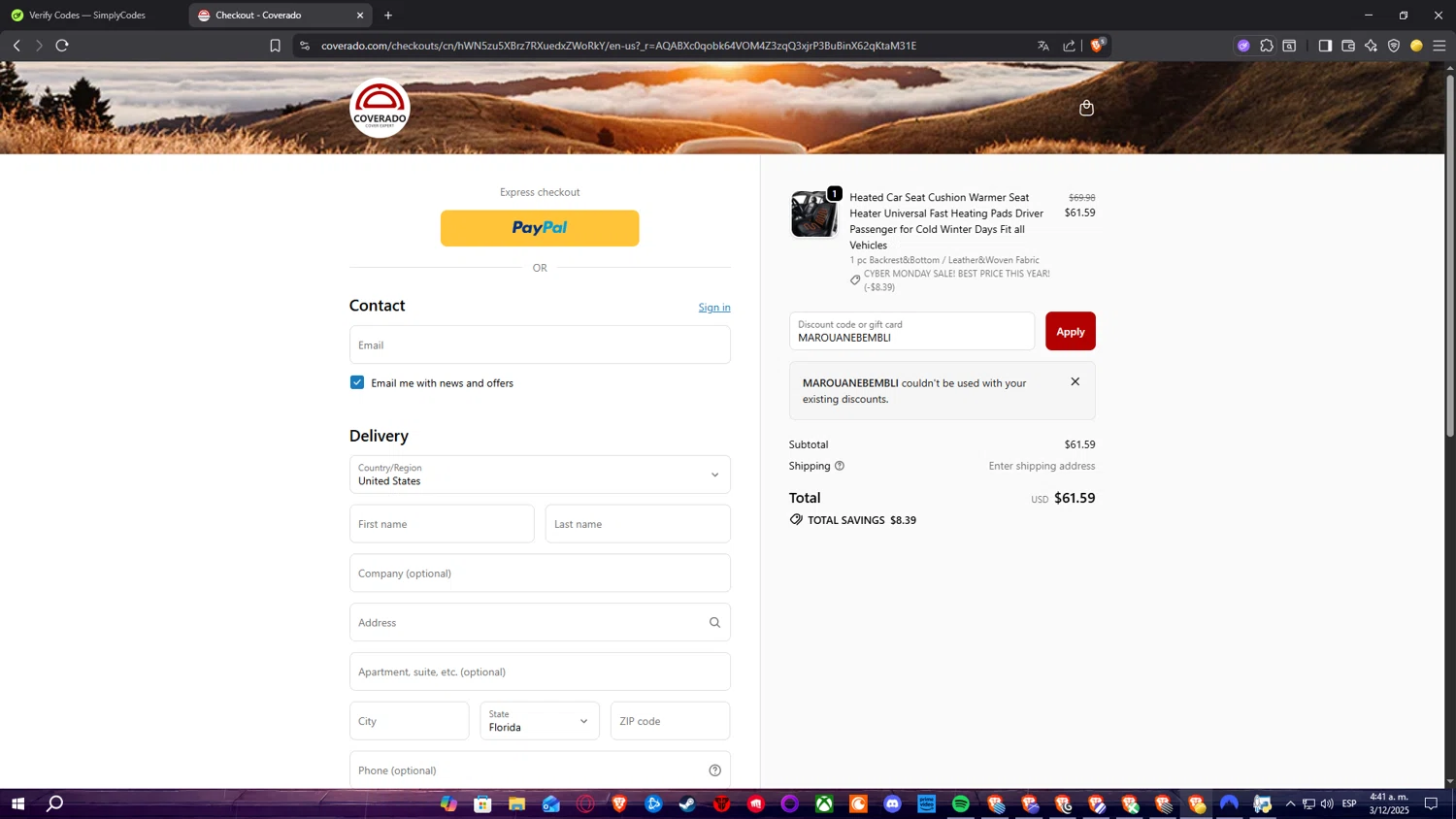The image size is (1456, 819).
Task: Click the share page icon
Action: click(x=1069, y=46)
